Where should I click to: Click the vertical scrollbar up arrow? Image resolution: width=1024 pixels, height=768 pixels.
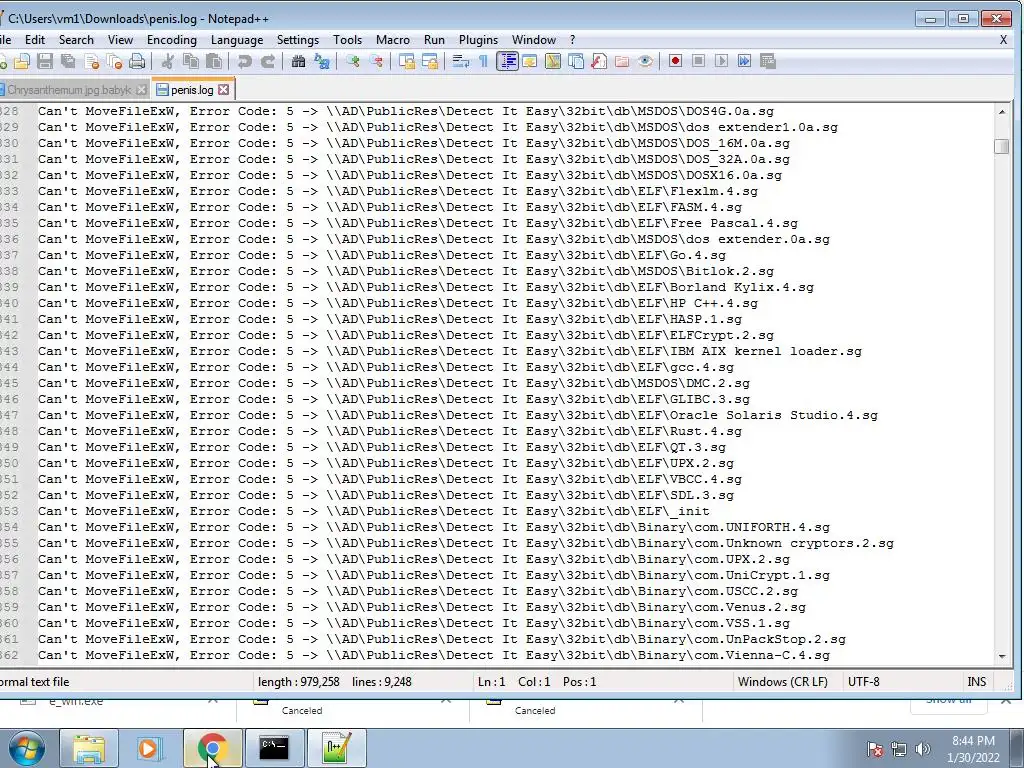[x=1002, y=112]
